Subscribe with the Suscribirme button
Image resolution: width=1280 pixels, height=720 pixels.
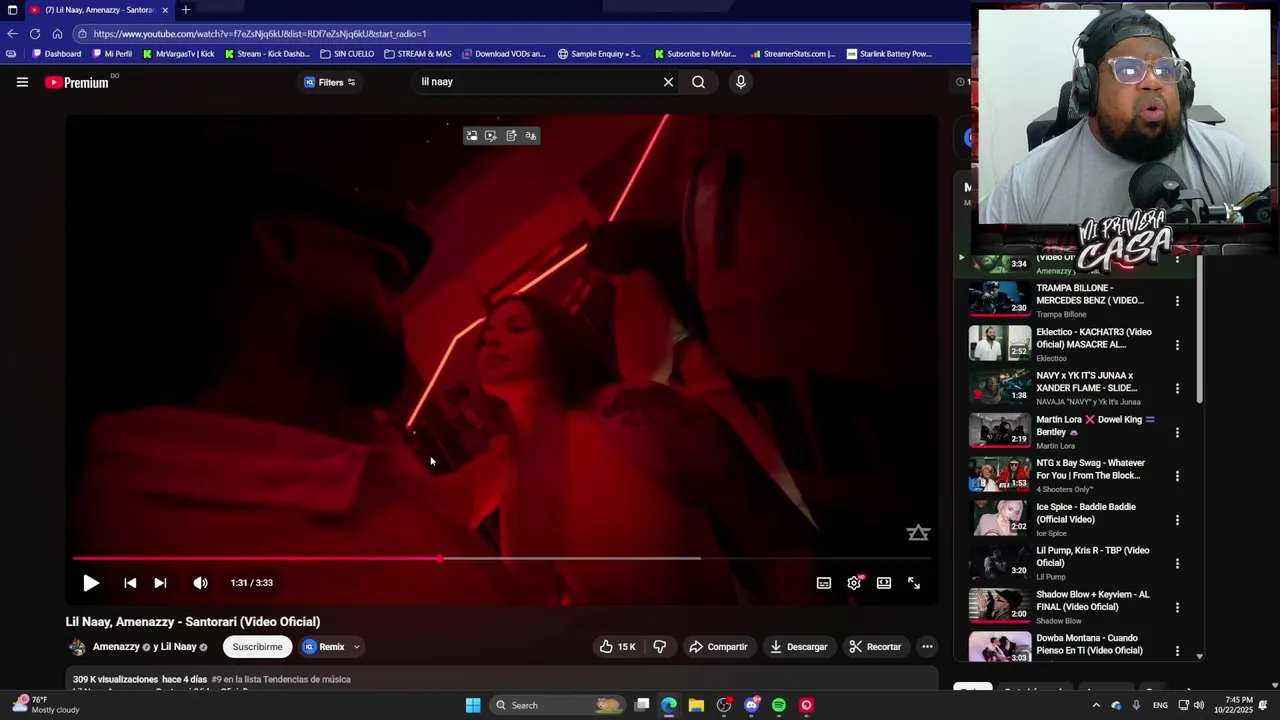[257, 647]
